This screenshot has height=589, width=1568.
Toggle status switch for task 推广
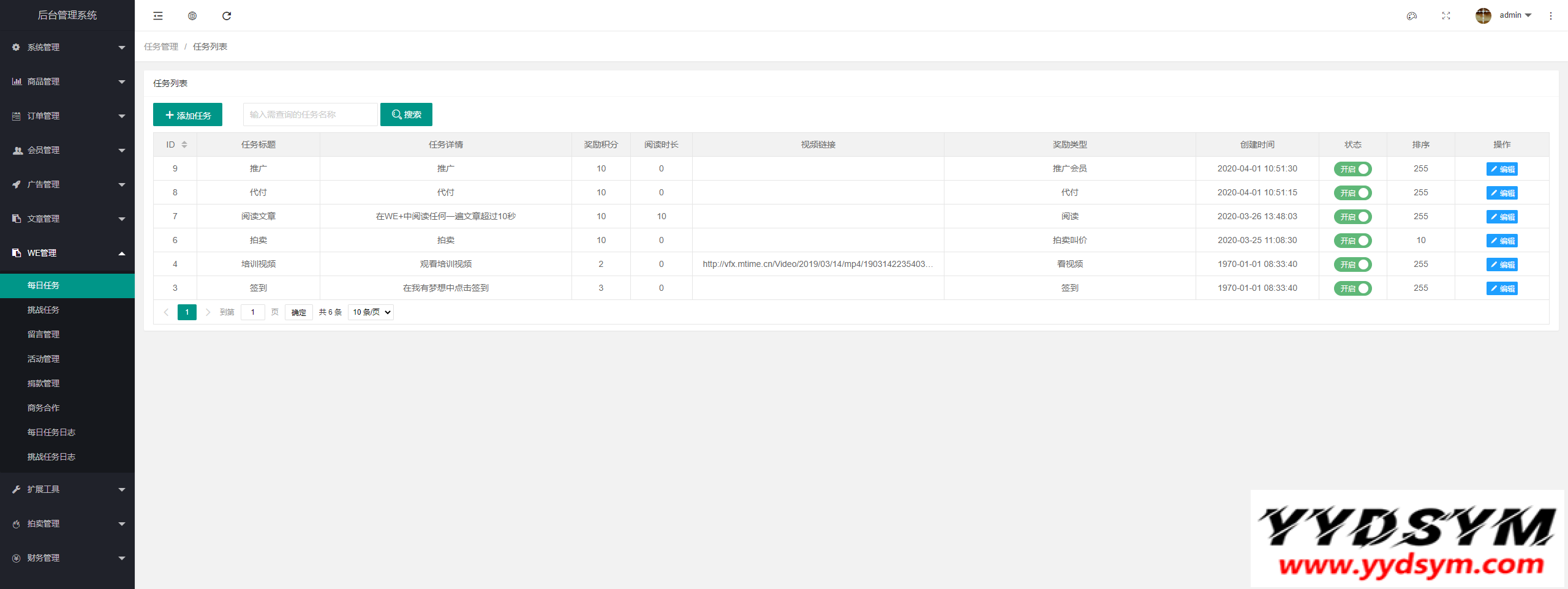(x=1352, y=169)
